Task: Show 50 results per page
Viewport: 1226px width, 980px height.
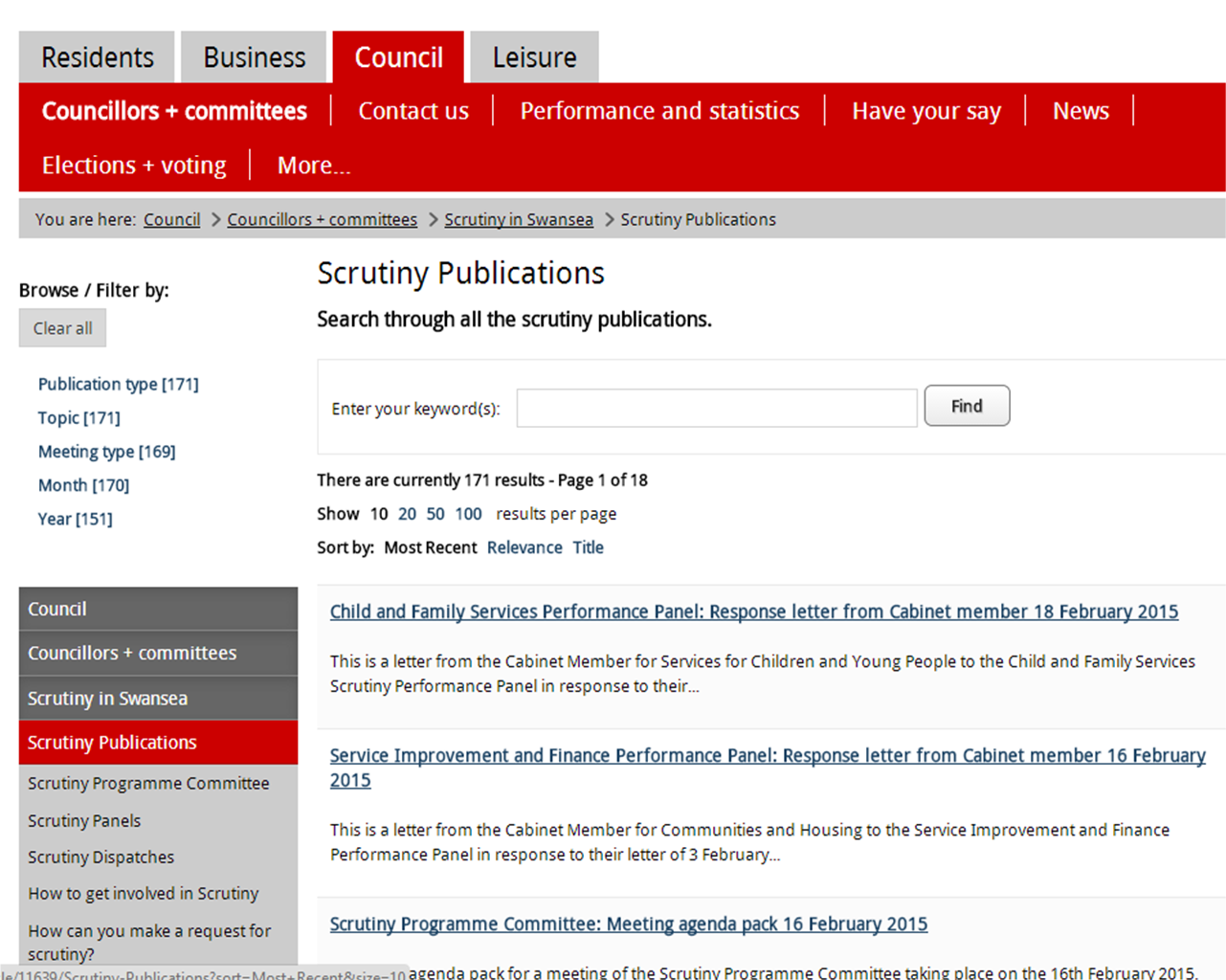Action: tap(435, 514)
